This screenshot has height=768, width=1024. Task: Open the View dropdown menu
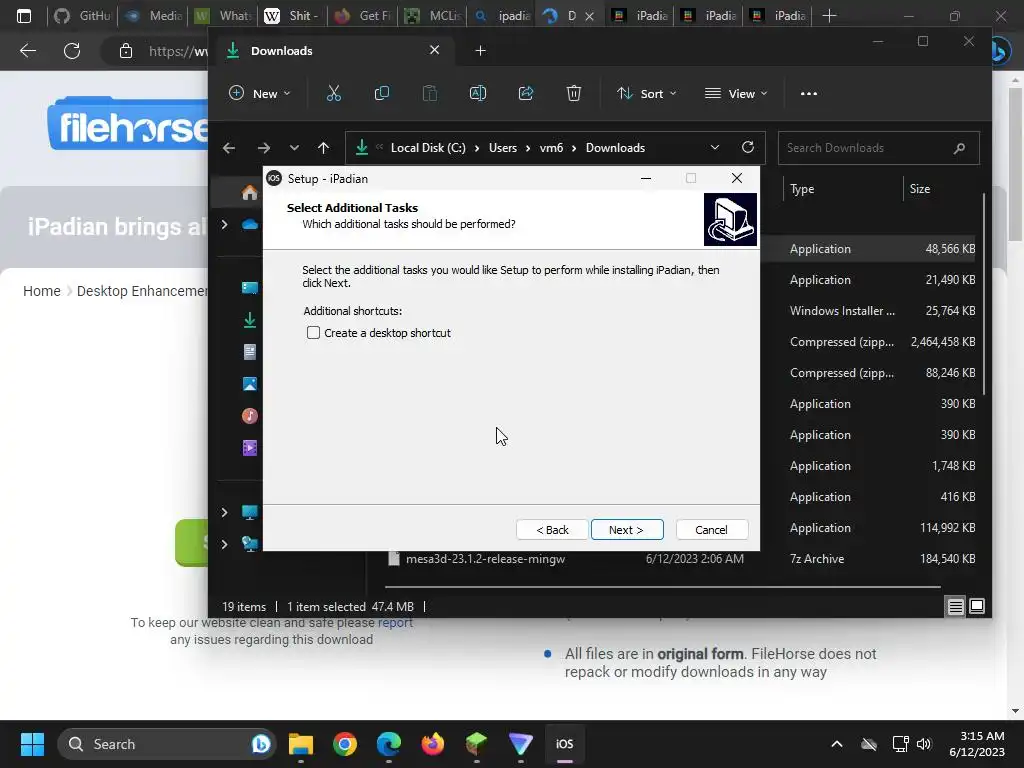[736, 93]
